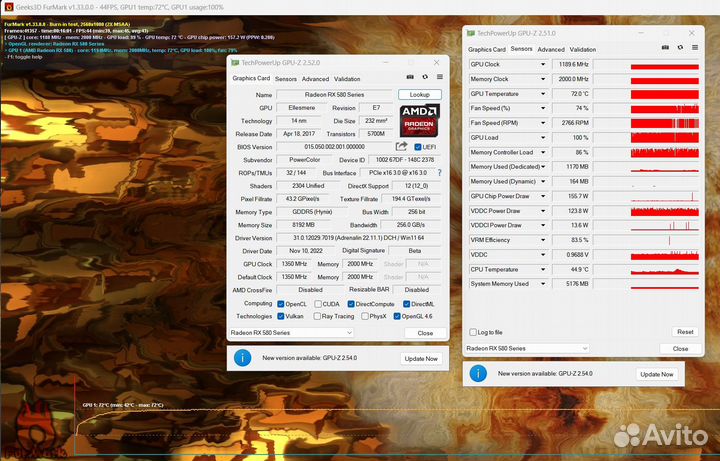The height and width of the screenshot is (461, 720).
Task: Open the GPU Load sensor dropdown
Action: coord(543,138)
